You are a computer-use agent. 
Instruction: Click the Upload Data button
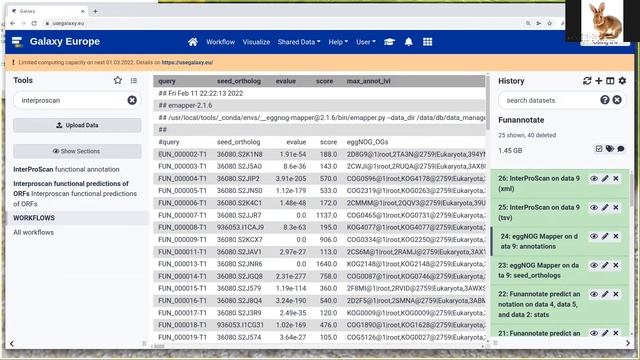tap(77, 125)
